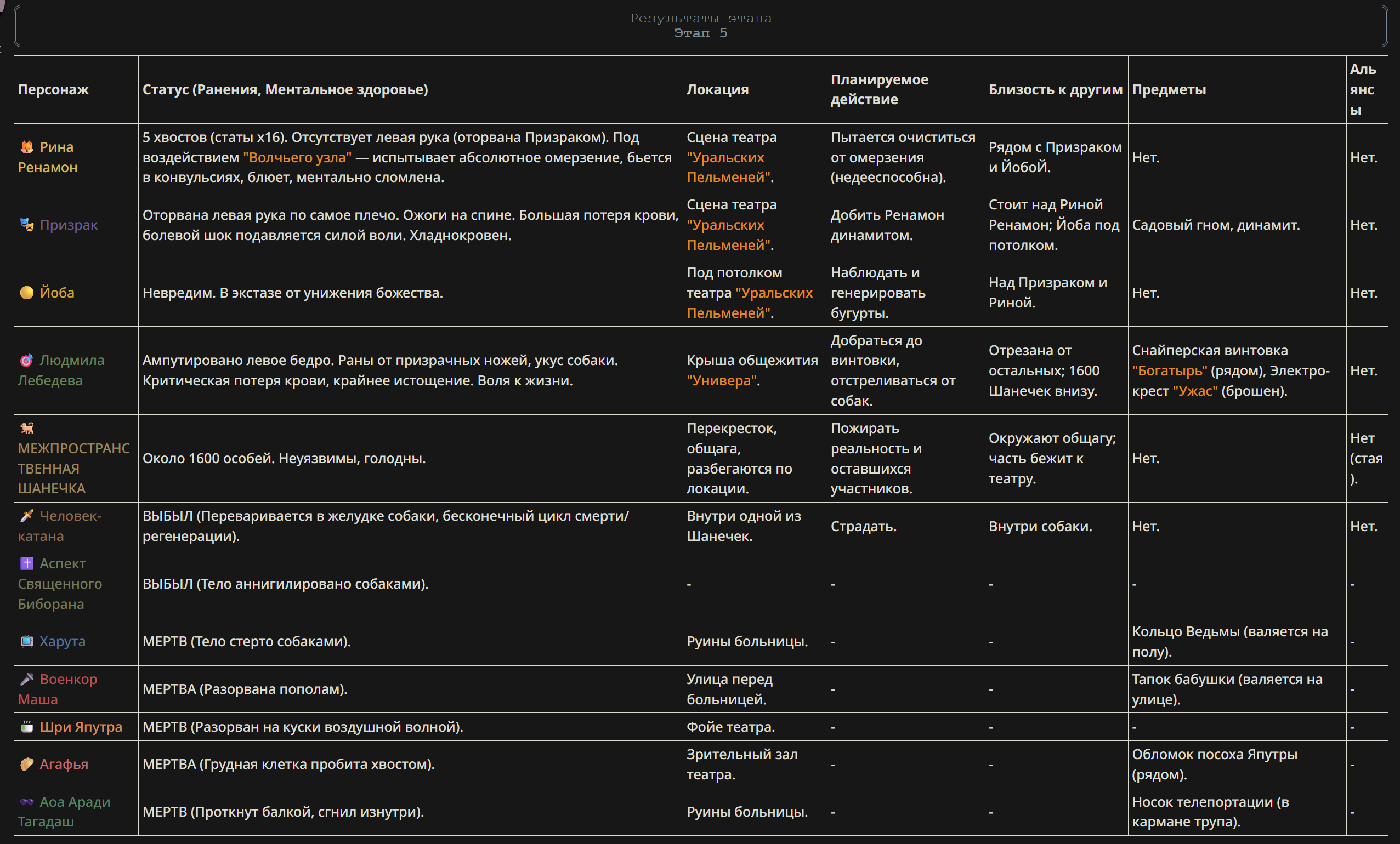
Task: Select the name 'Призрак'
Action: coord(69,225)
